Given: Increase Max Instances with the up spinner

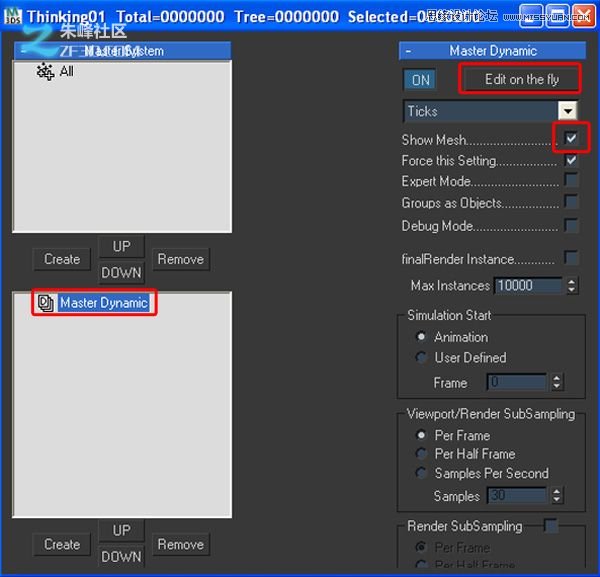Looking at the screenshot, I should point(571,282).
